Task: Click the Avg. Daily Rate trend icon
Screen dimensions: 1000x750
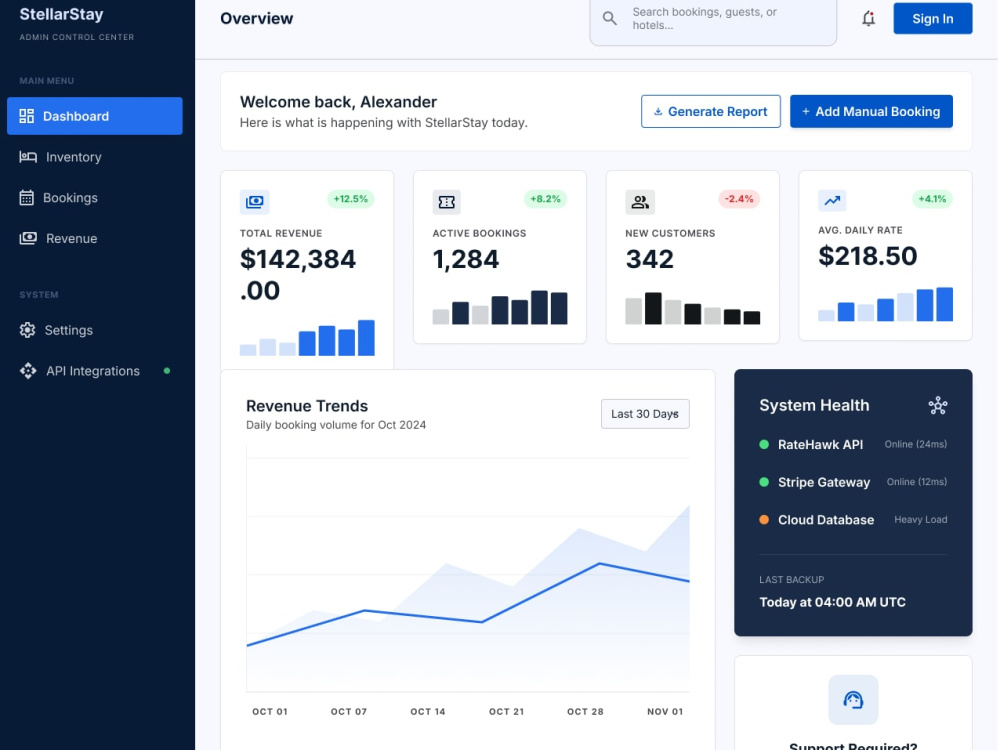Action: [832, 200]
